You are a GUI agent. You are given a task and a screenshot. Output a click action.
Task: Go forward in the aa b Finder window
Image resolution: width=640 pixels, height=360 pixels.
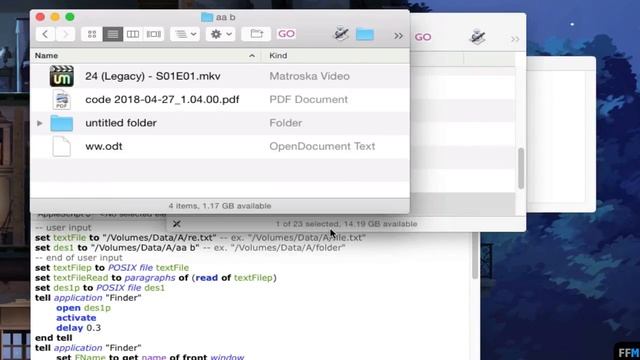pos(65,34)
